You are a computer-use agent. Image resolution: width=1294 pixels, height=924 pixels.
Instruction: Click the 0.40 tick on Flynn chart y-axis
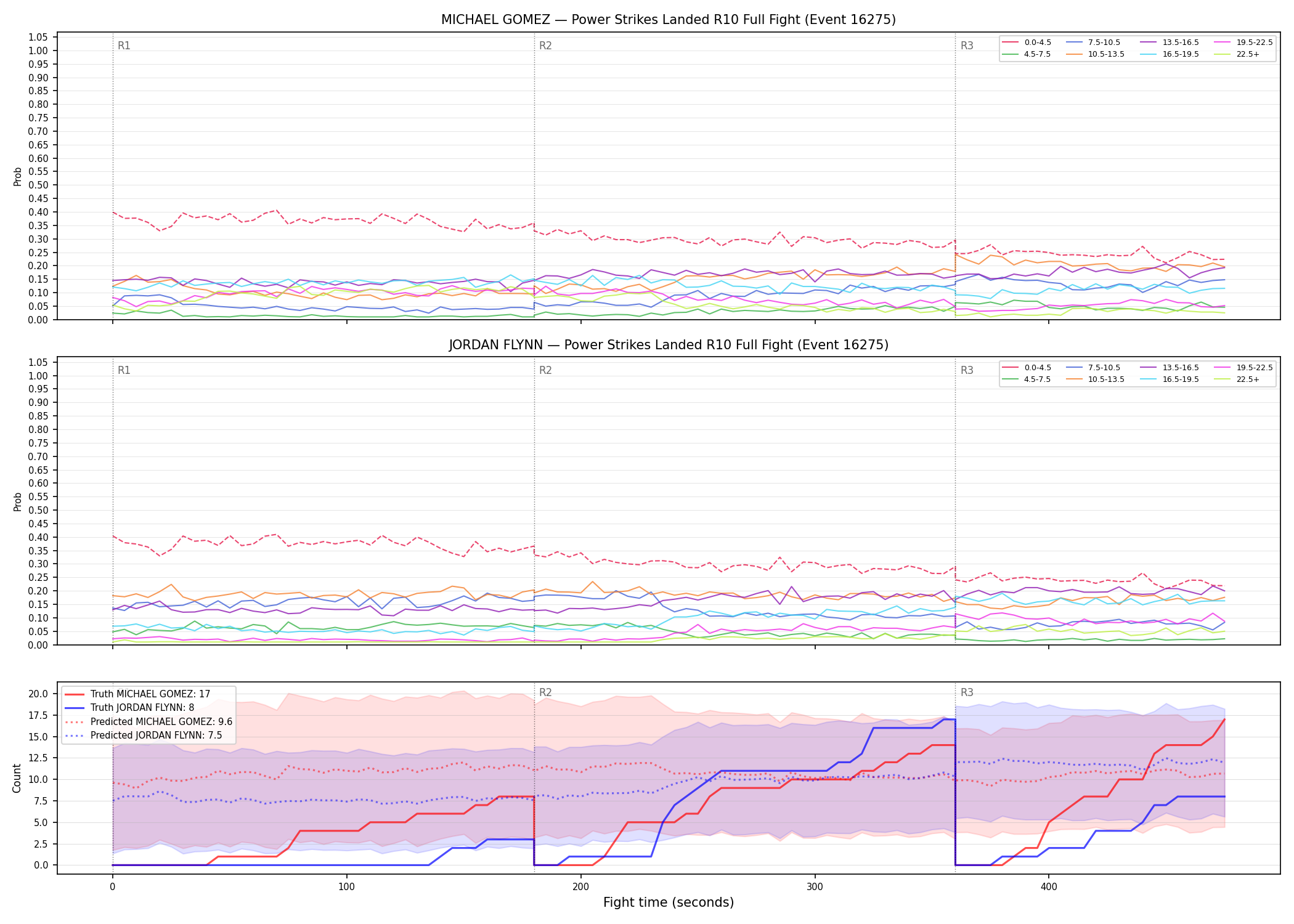tap(38, 537)
